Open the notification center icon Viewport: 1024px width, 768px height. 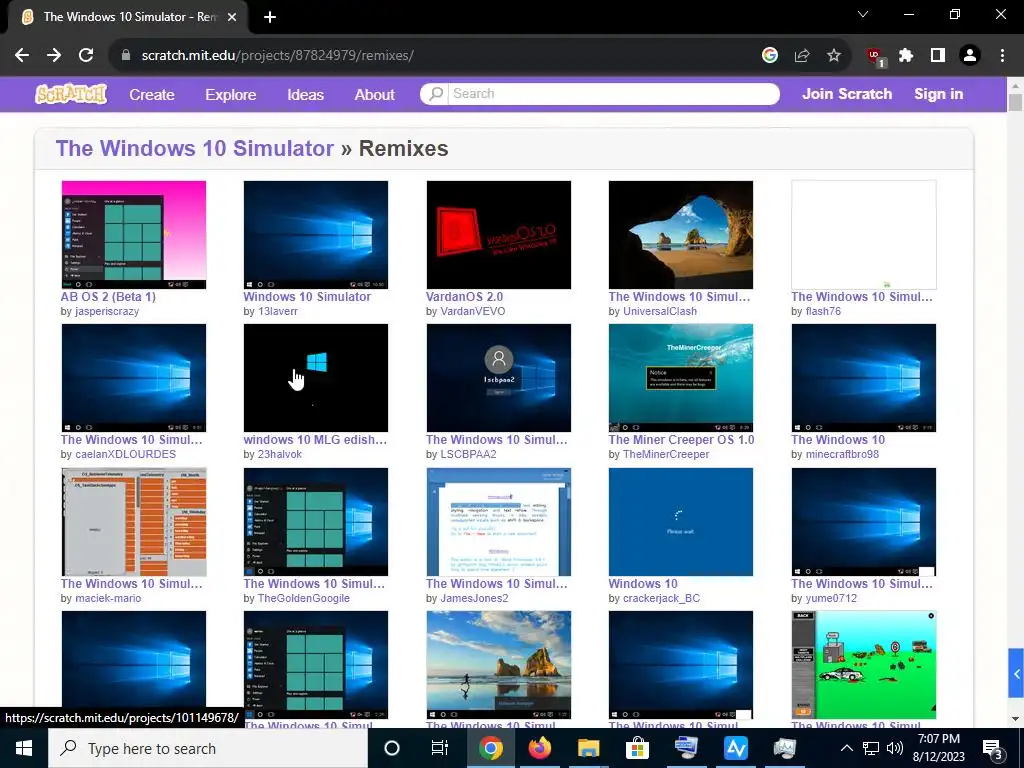pyautogui.click(x=993, y=749)
